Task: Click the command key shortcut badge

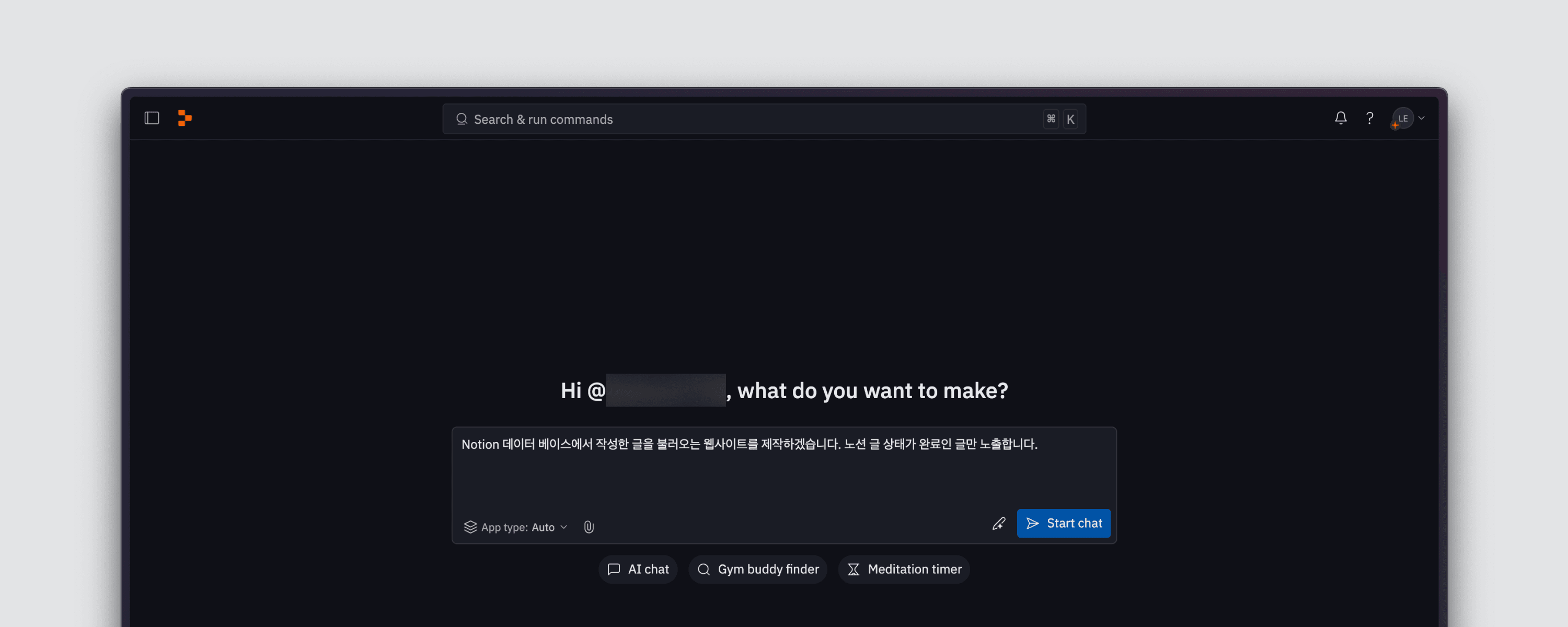Action: point(1051,119)
